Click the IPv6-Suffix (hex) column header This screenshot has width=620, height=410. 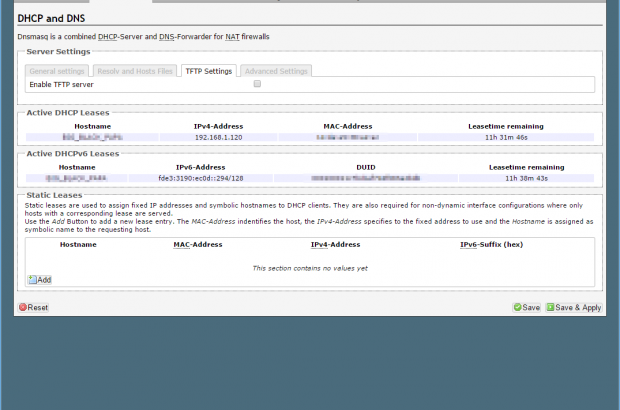click(x=492, y=244)
